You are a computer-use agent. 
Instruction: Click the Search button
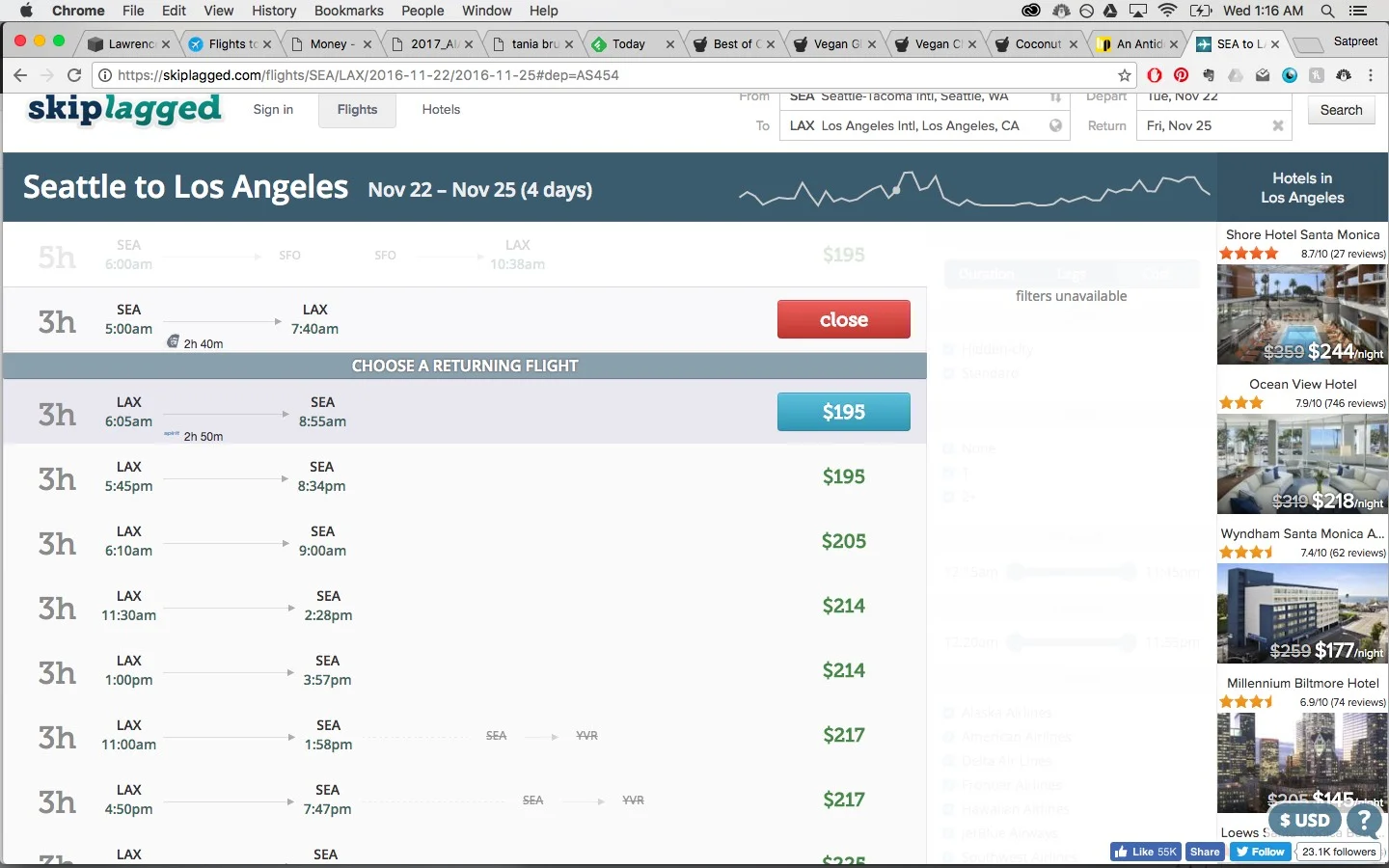click(1341, 110)
